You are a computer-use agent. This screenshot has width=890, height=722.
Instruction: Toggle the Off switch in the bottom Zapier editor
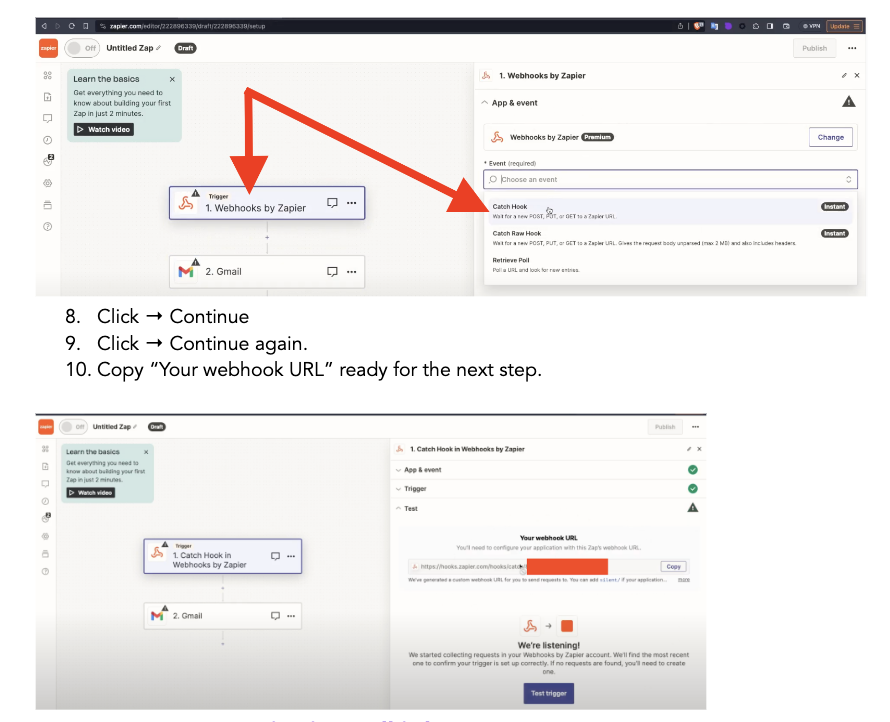pyautogui.click(x=72, y=426)
